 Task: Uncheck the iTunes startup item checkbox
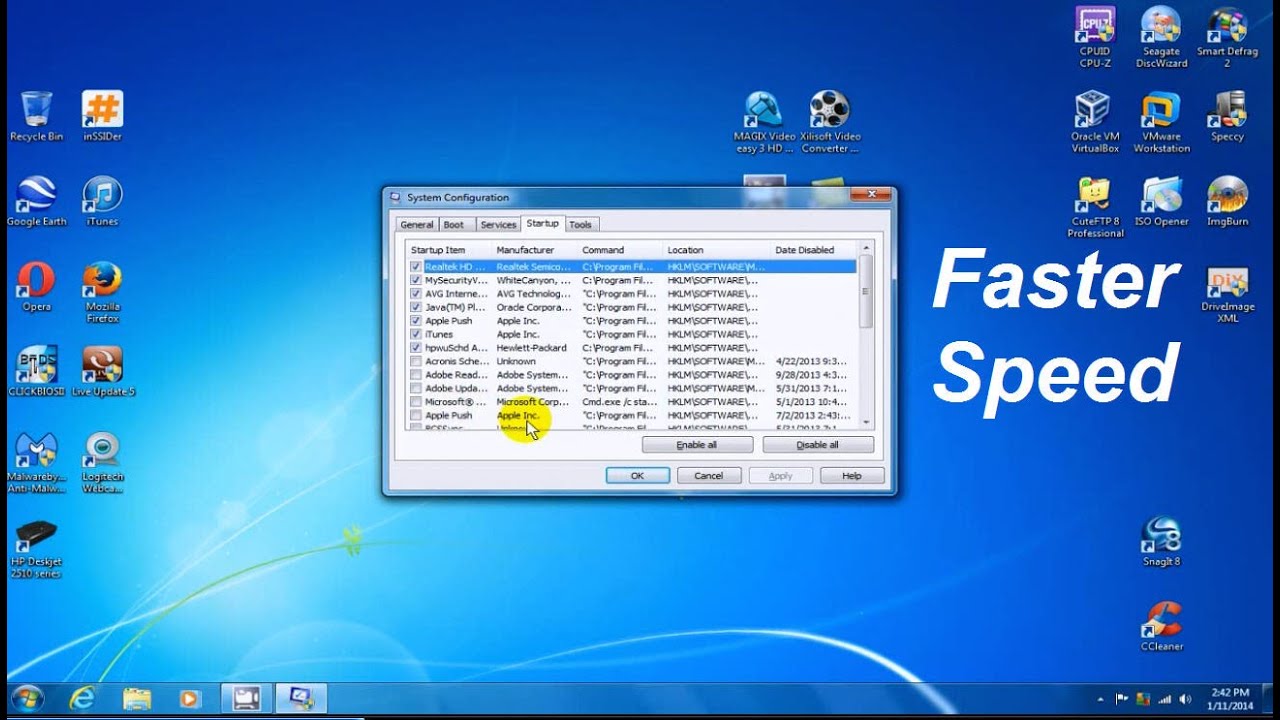tap(416, 334)
